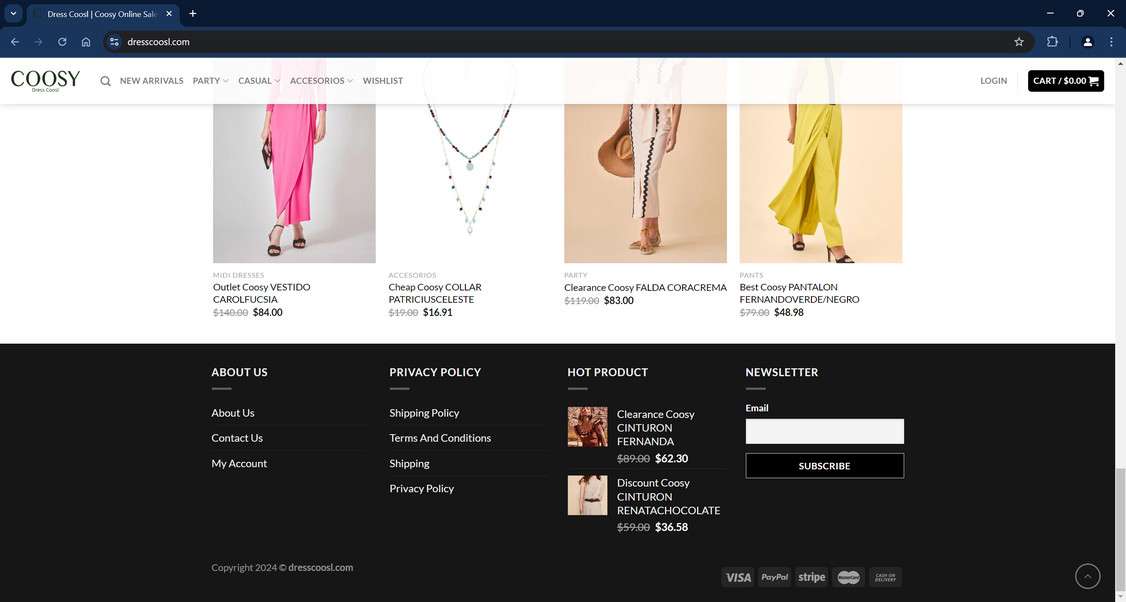
Task: View site information icon in address bar
Action: click(x=114, y=42)
